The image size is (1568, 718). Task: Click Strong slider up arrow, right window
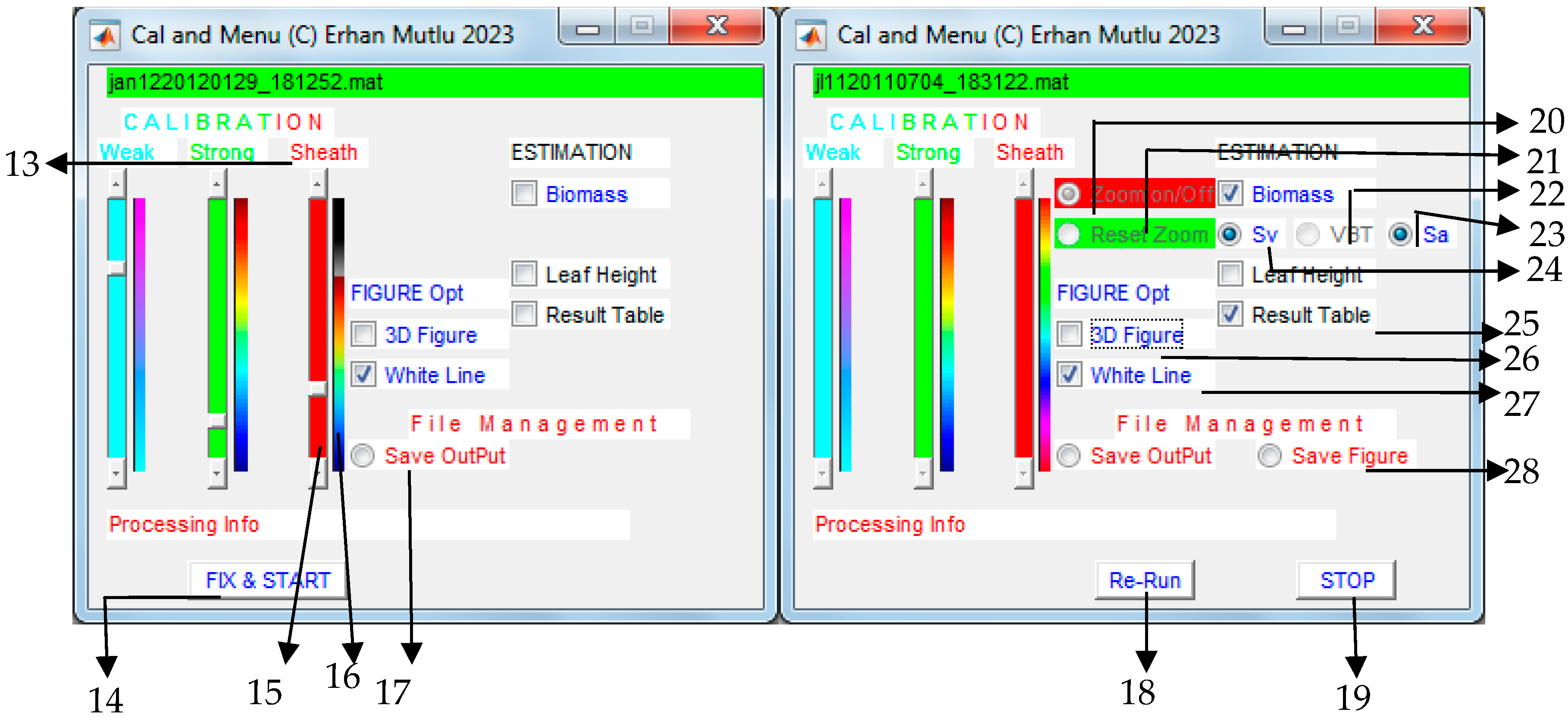pyautogui.click(x=923, y=184)
